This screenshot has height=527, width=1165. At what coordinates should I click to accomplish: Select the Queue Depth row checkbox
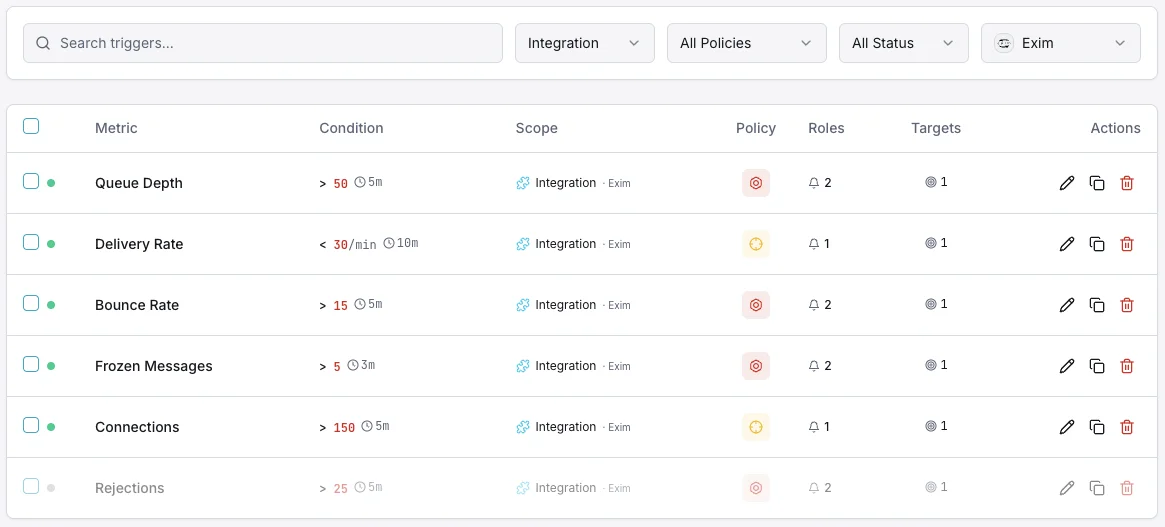pos(30,181)
